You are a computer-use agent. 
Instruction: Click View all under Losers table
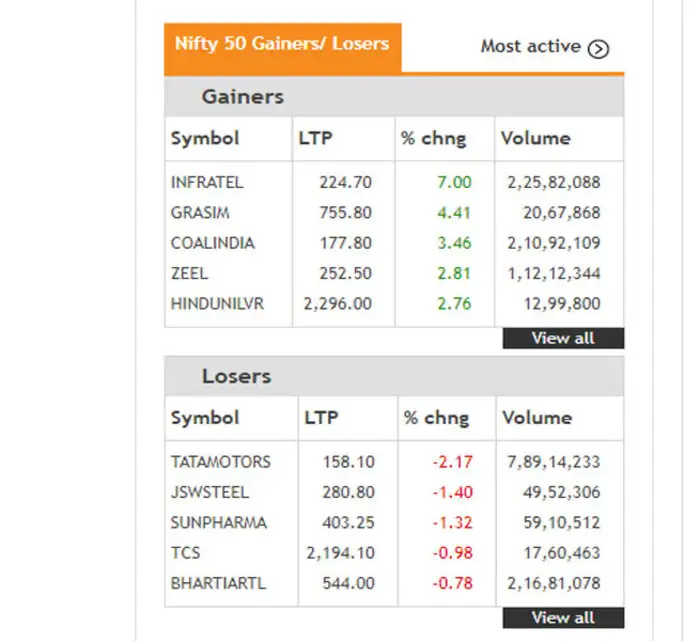[x=563, y=618]
